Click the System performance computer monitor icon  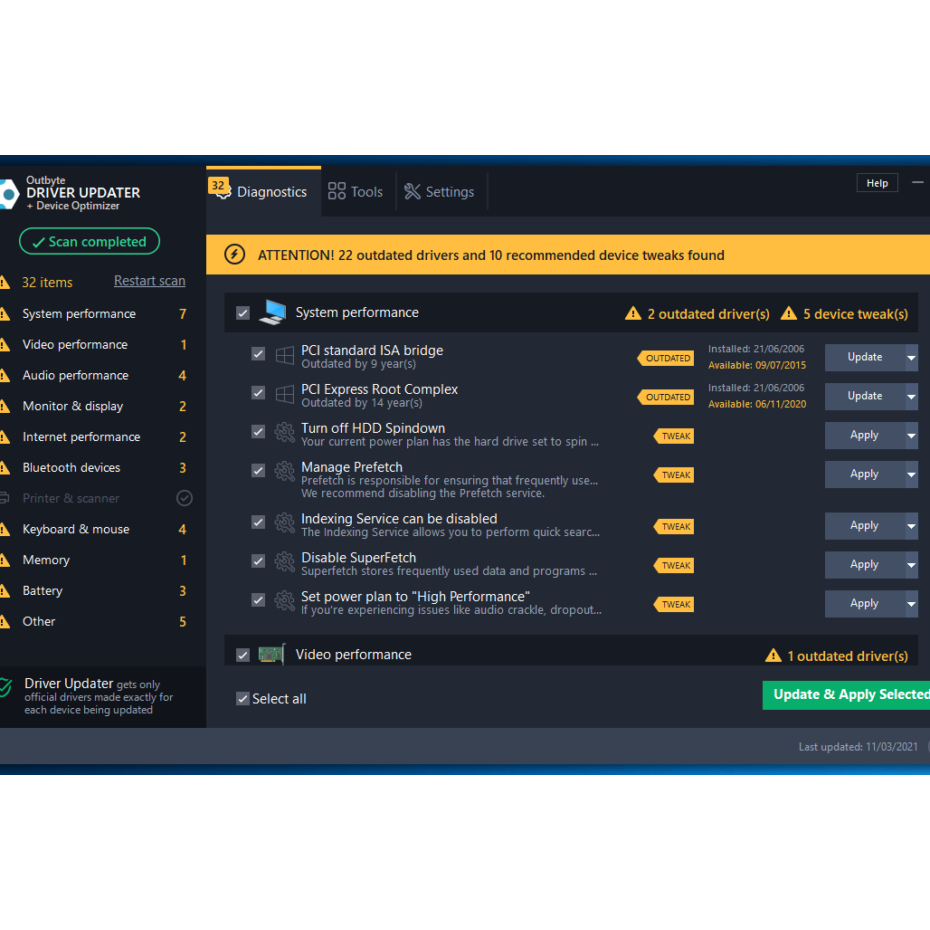272,313
